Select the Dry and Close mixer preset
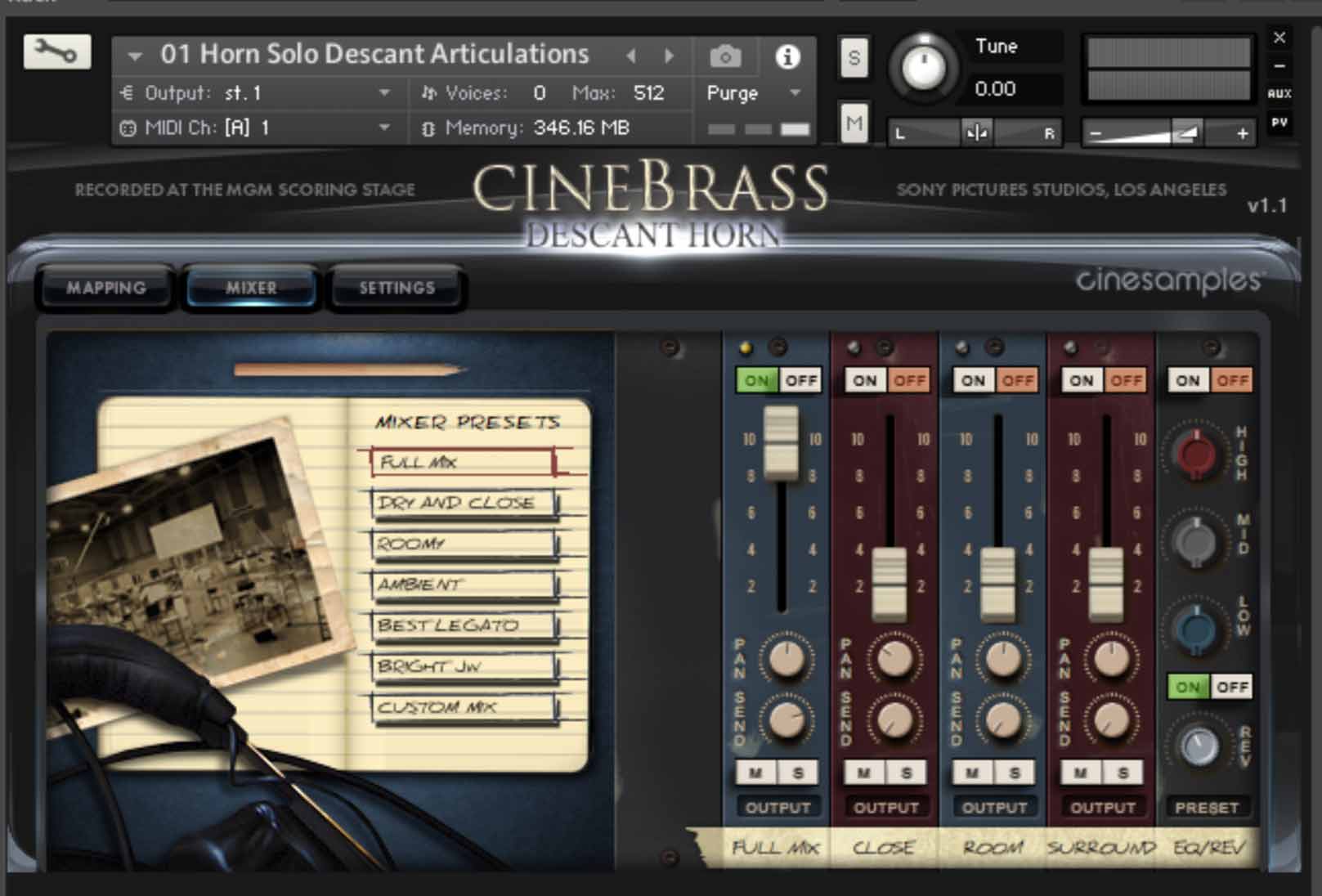 click(x=459, y=502)
